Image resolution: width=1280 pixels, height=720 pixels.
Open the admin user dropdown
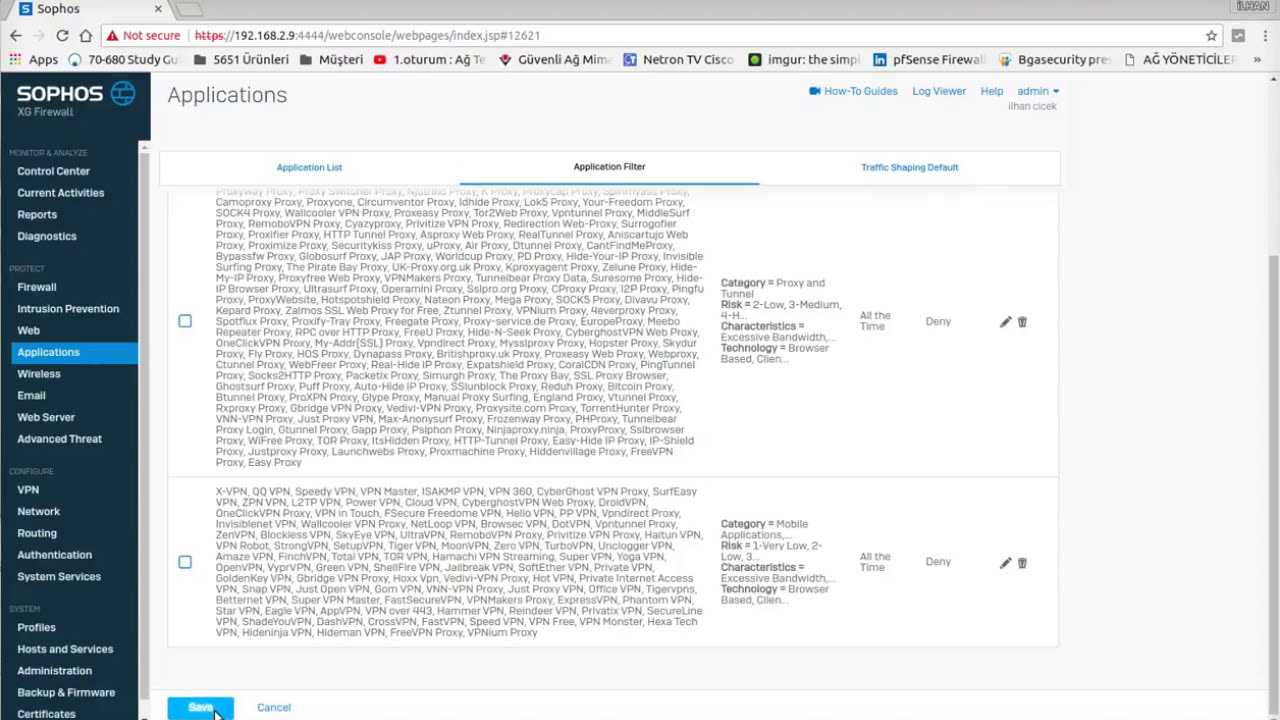point(1038,91)
